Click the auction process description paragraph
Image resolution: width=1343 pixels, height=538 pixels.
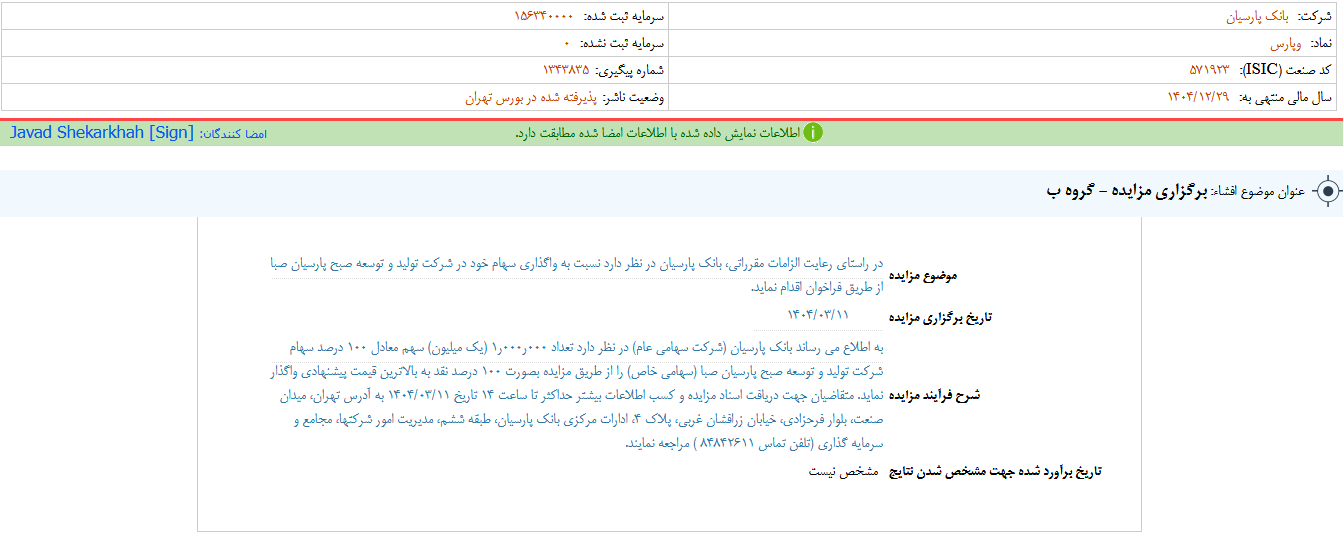coord(577,396)
